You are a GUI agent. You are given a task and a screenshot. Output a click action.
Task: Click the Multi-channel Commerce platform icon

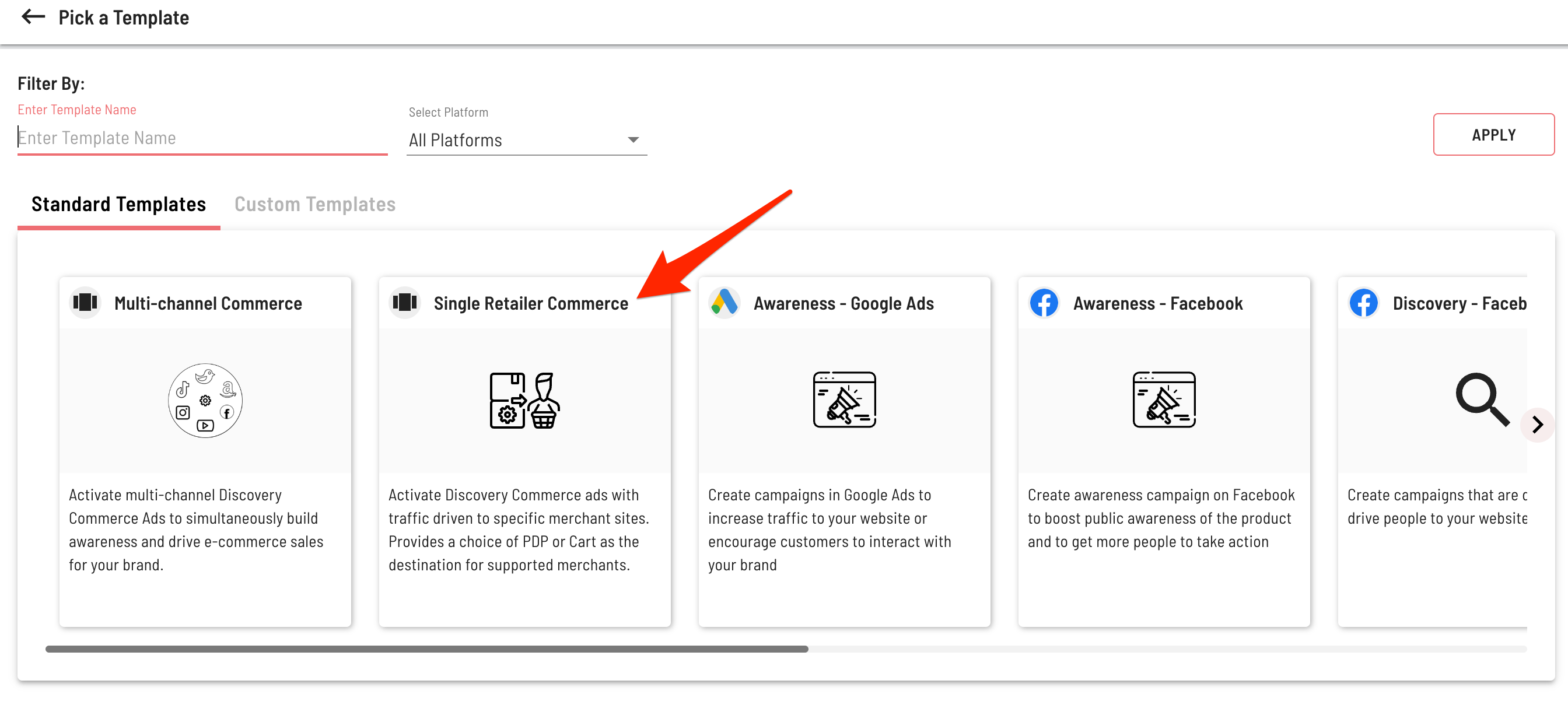click(85, 303)
